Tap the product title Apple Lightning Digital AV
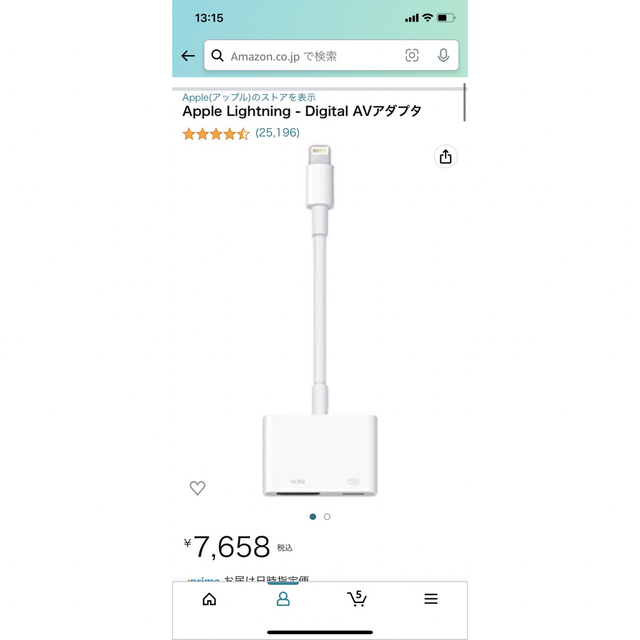Screen dimensions: 640x640 302,111
